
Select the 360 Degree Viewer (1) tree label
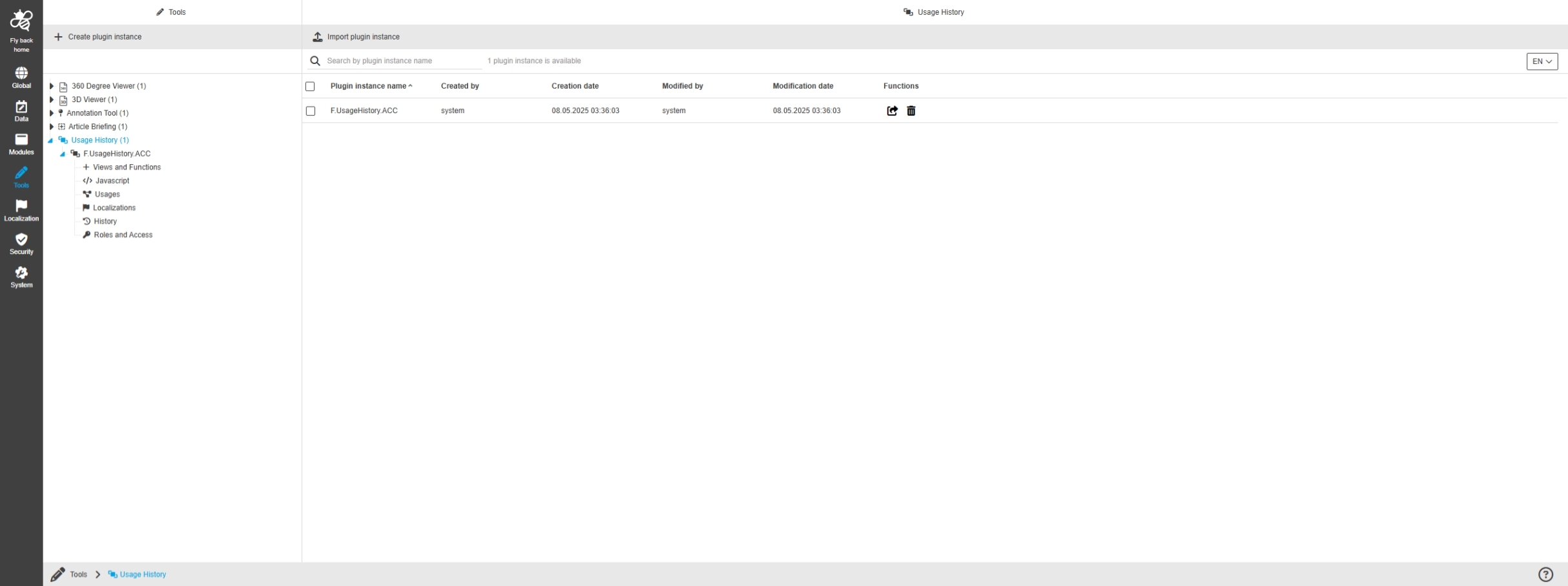pyautogui.click(x=109, y=86)
